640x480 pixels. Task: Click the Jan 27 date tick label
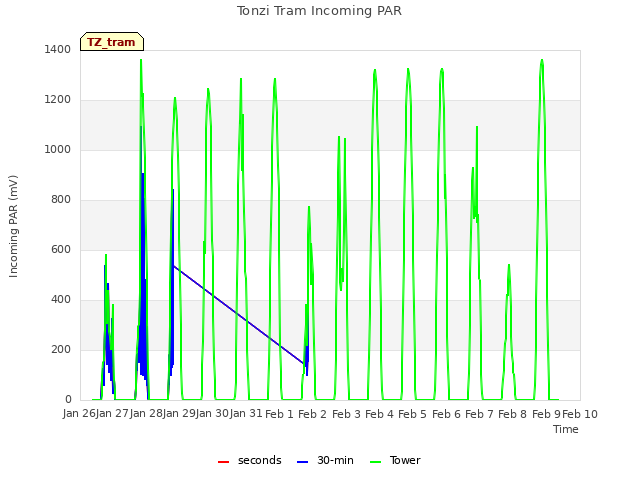[x=112, y=414]
